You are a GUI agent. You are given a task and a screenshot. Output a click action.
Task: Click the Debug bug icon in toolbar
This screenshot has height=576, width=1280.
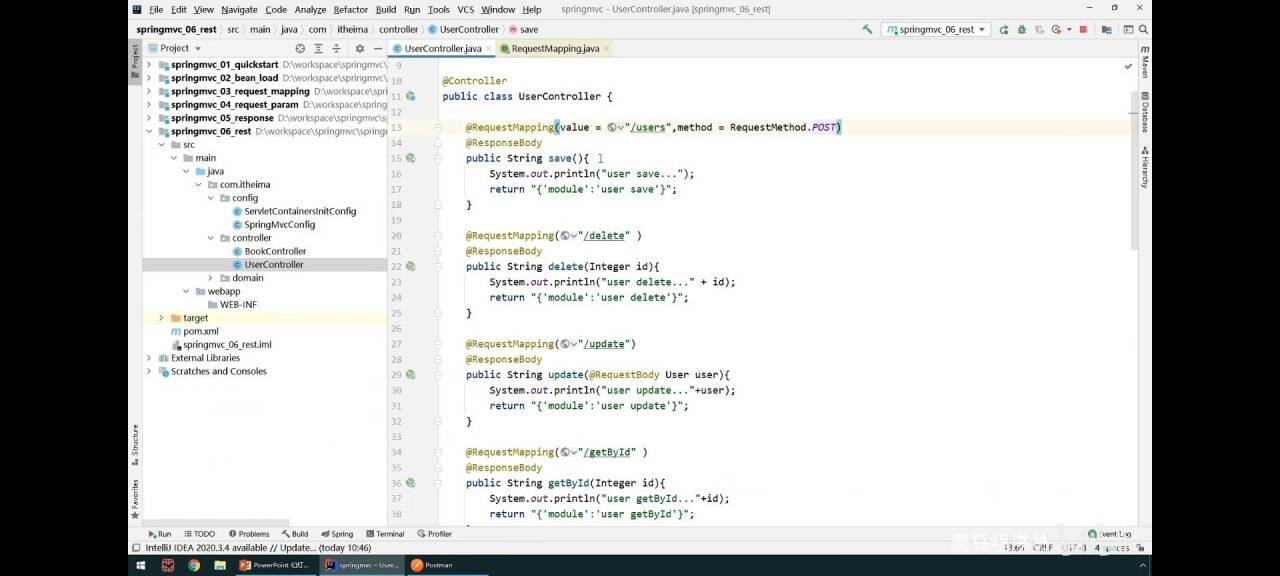tap(1022, 30)
